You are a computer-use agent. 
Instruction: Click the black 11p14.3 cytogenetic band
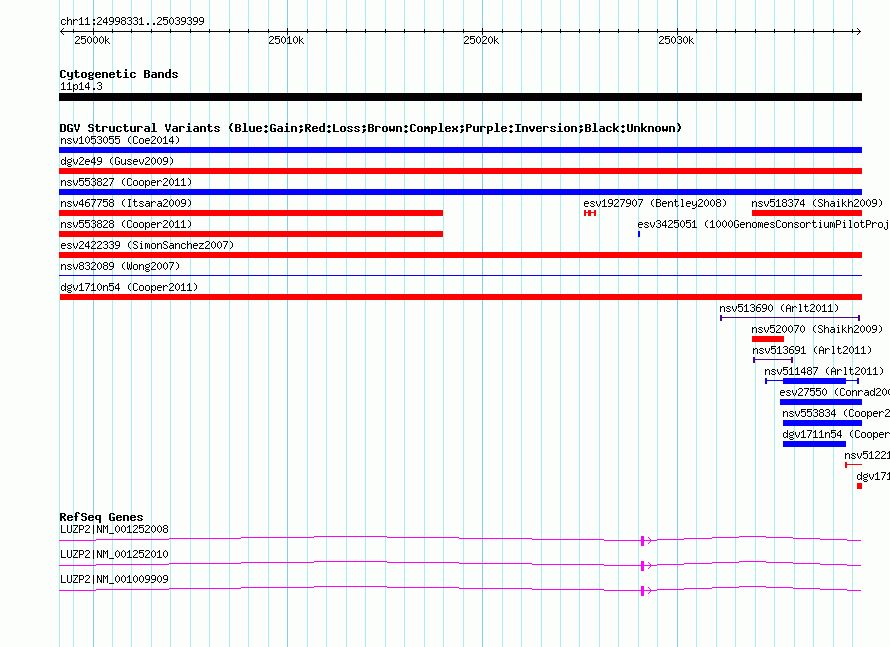click(x=460, y=97)
